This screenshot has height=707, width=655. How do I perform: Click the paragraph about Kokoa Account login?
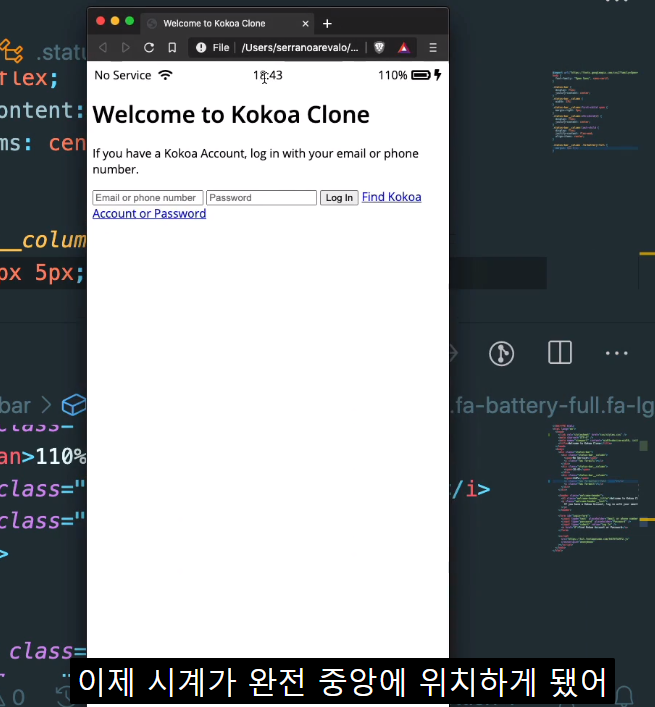point(256,161)
